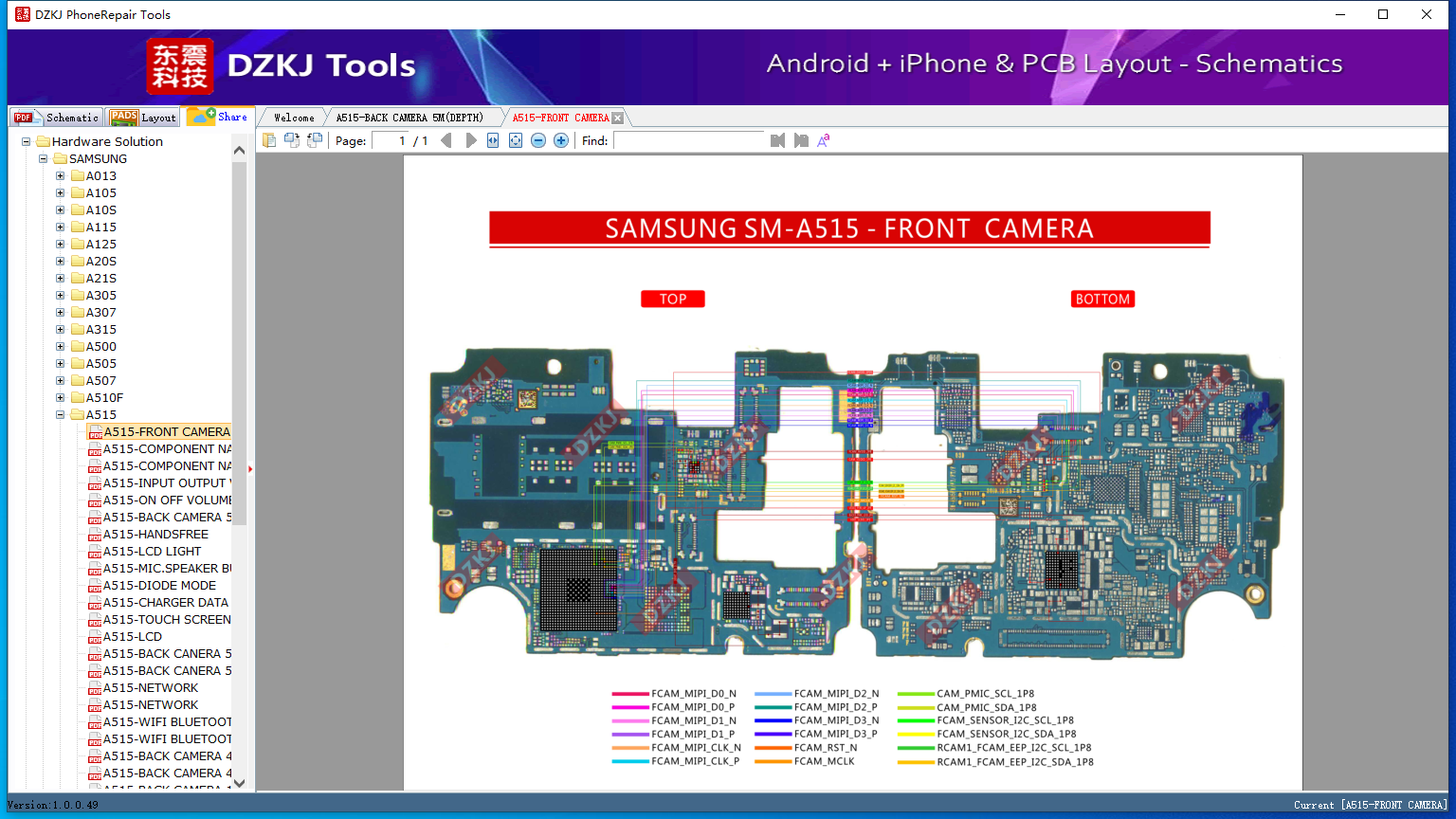Click the PDF icon beside A515-CHARGER DATA
This screenshot has width=1456, height=819.
95,603
